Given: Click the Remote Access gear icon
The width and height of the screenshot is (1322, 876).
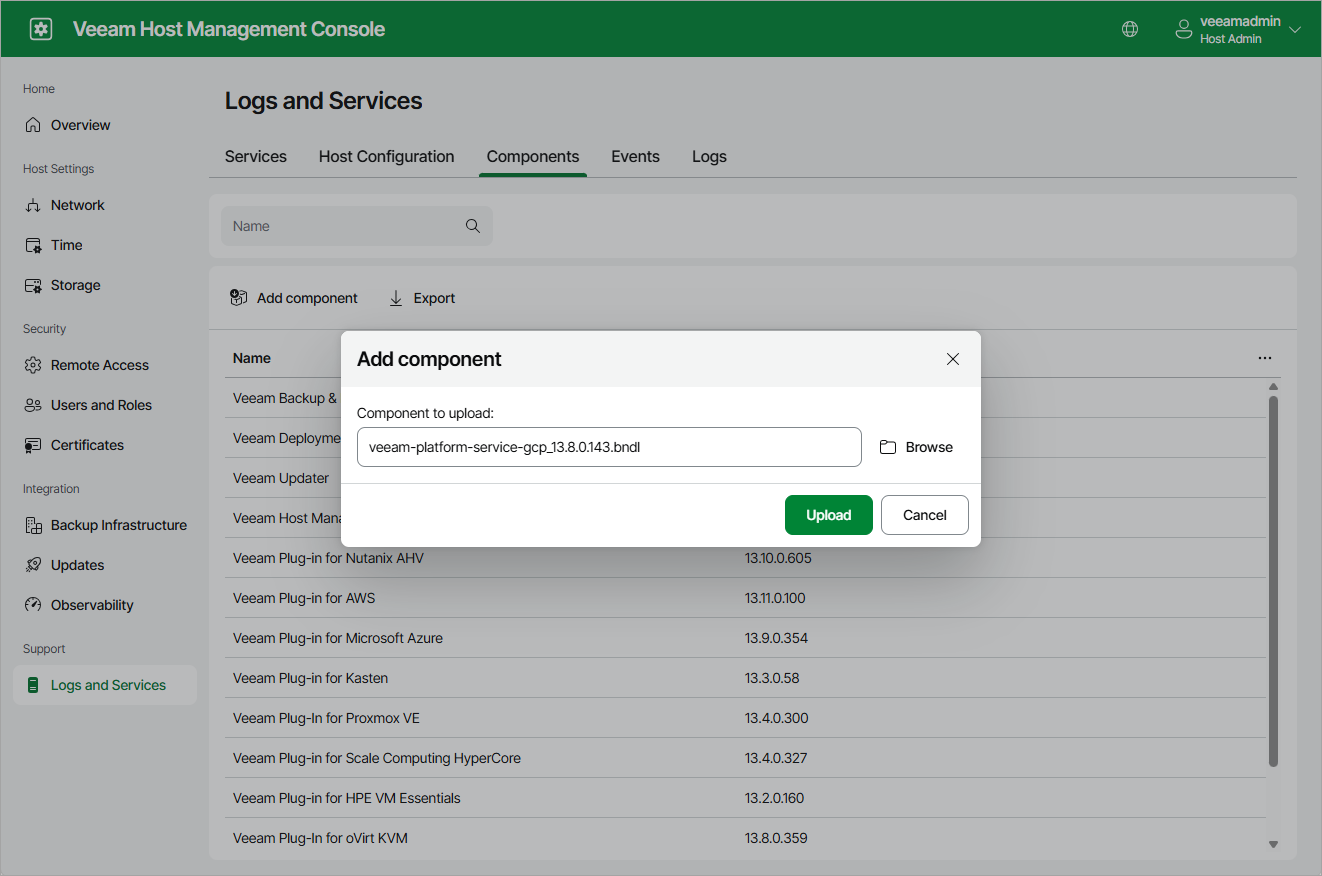Looking at the screenshot, I should pos(33,365).
